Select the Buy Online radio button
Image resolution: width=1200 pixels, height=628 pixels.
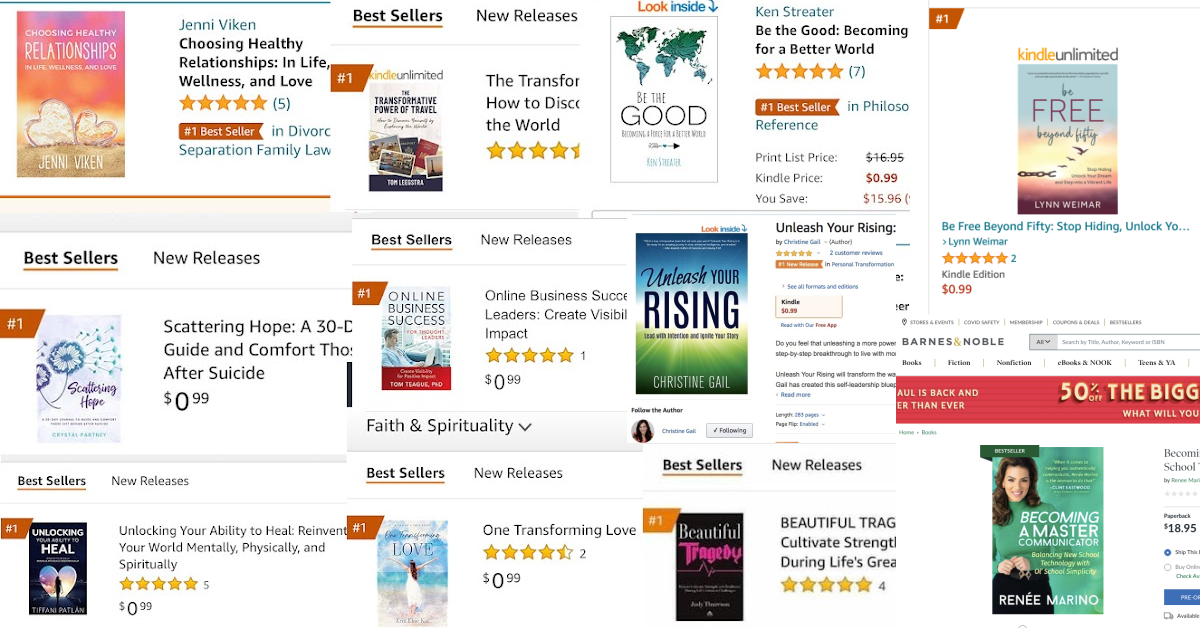pyautogui.click(x=1168, y=567)
